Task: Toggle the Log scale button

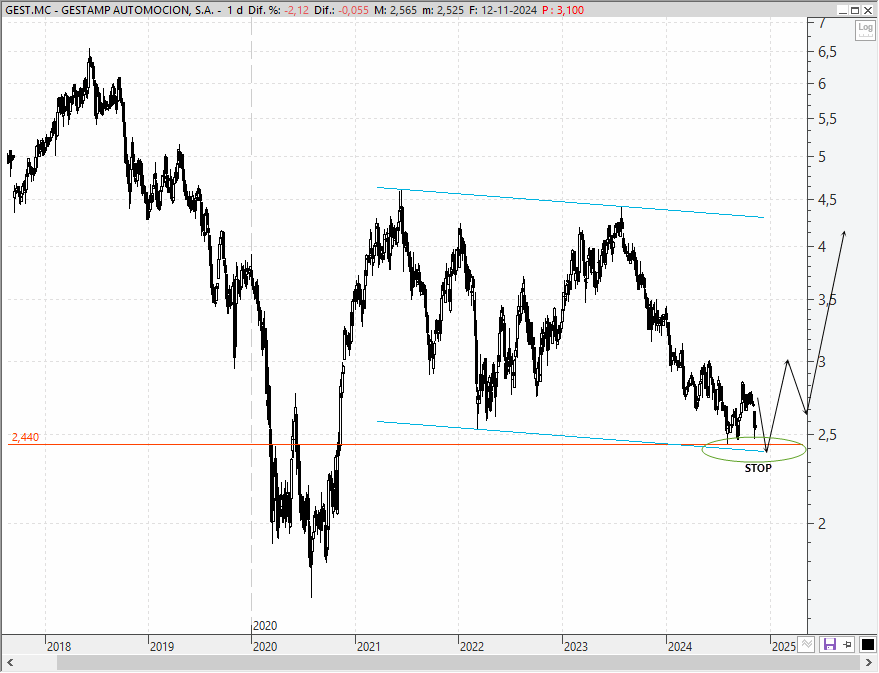Action: 865,29
